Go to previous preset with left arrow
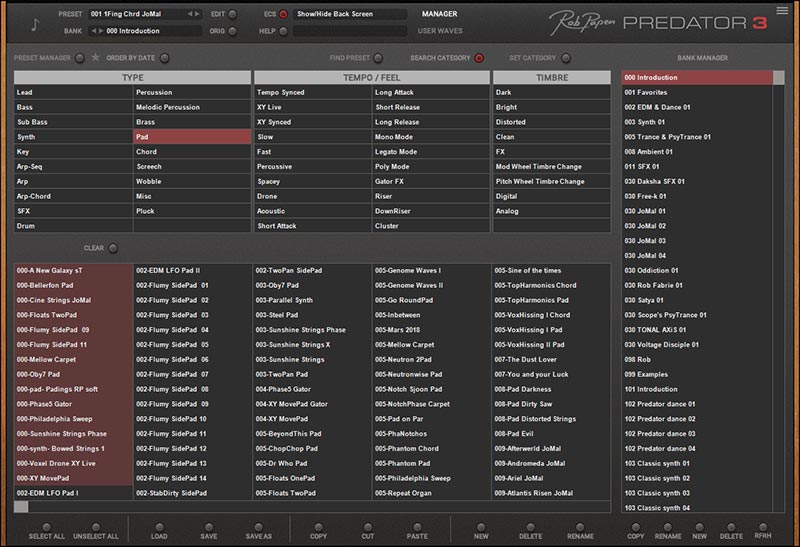This screenshot has height=547, width=800. pos(190,14)
